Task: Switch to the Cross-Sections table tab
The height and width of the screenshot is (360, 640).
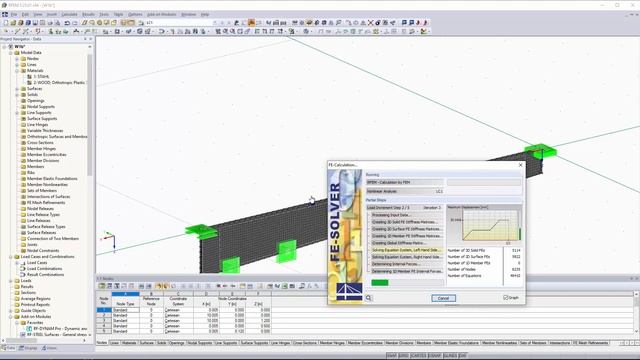Action: (x=304, y=343)
